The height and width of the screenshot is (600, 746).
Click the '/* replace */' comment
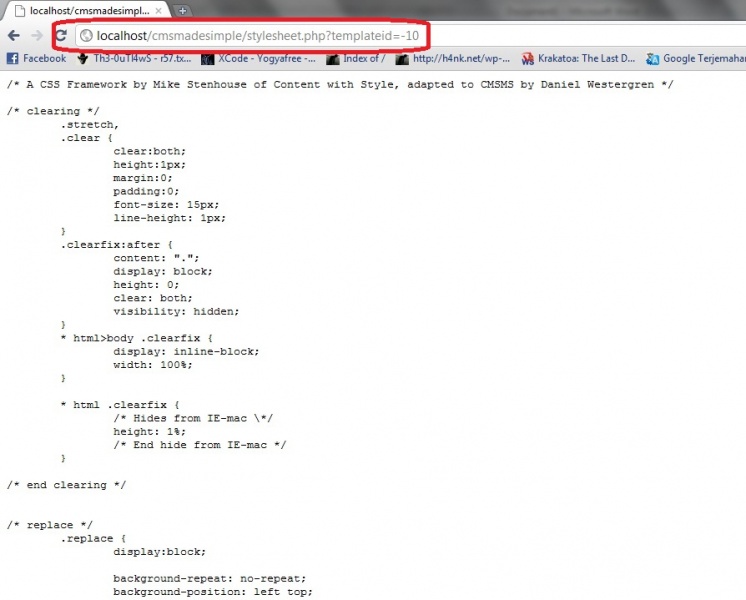tap(50, 525)
